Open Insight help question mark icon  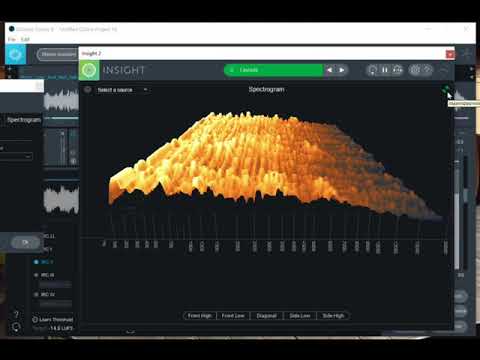tap(427, 70)
